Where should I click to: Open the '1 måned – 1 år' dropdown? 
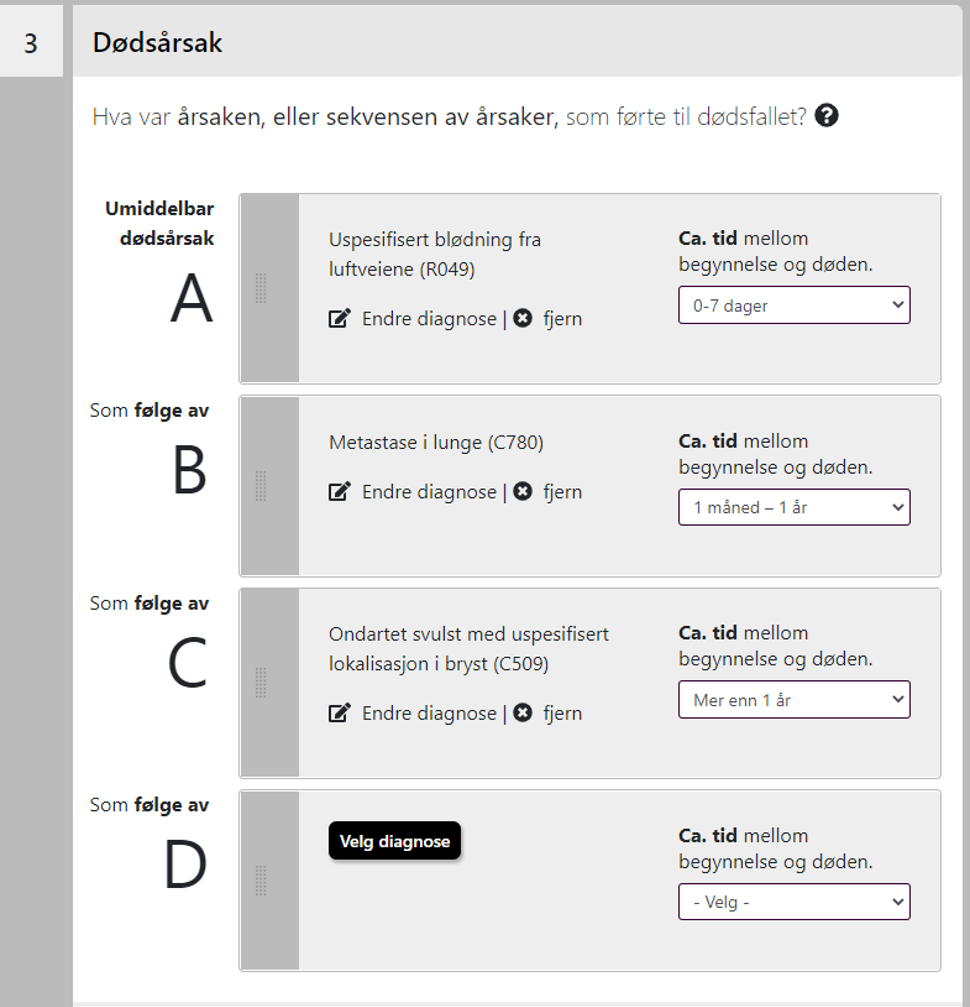click(x=794, y=507)
